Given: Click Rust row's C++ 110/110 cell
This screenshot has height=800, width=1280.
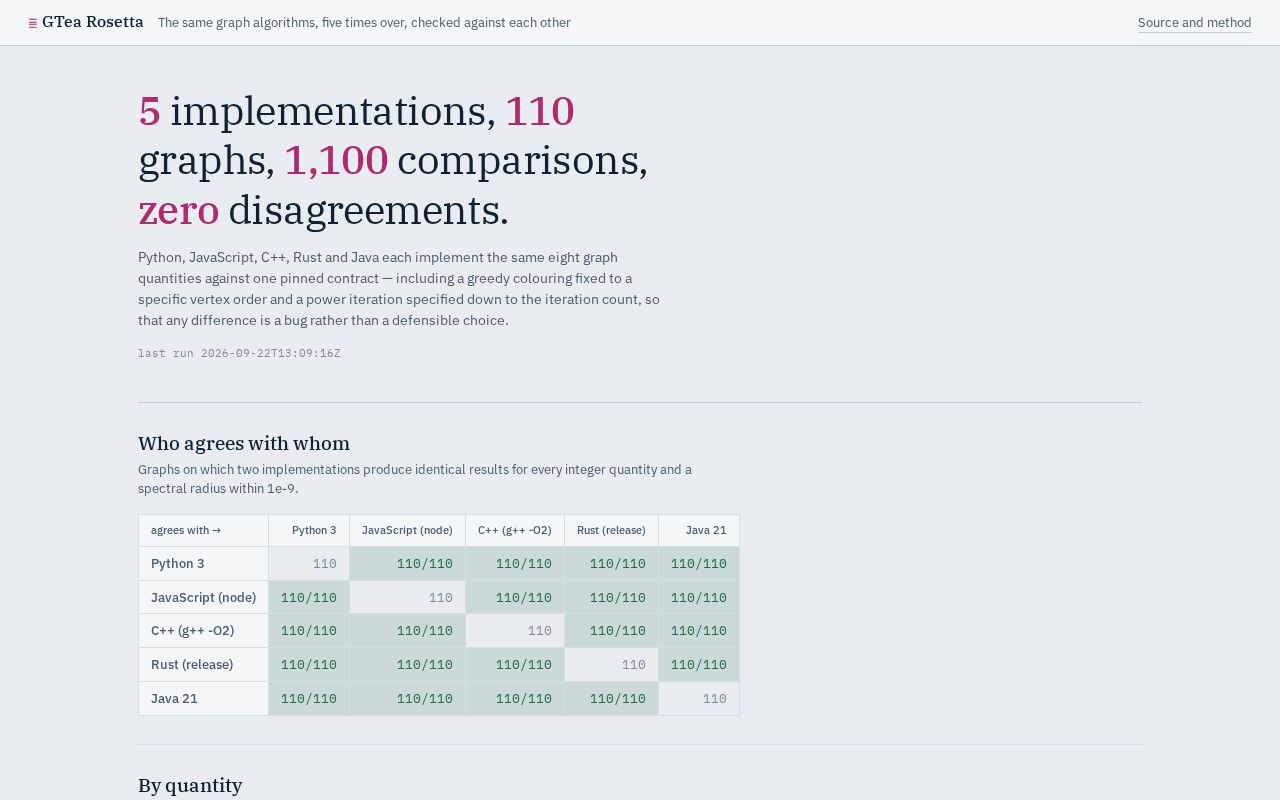Looking at the screenshot, I should (515, 665).
